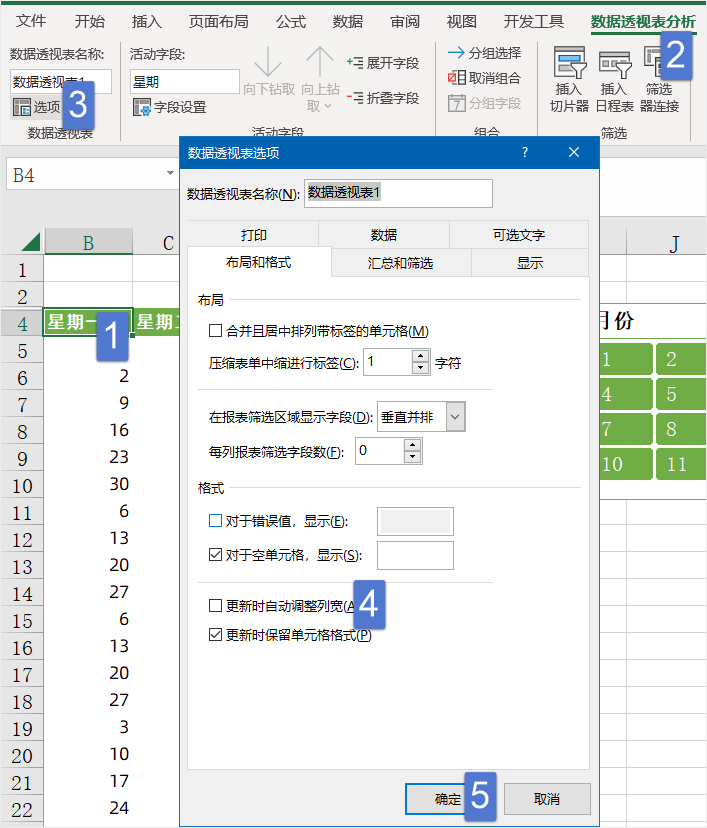Click the 插入日程表 (Insert Timeline) icon

615,65
